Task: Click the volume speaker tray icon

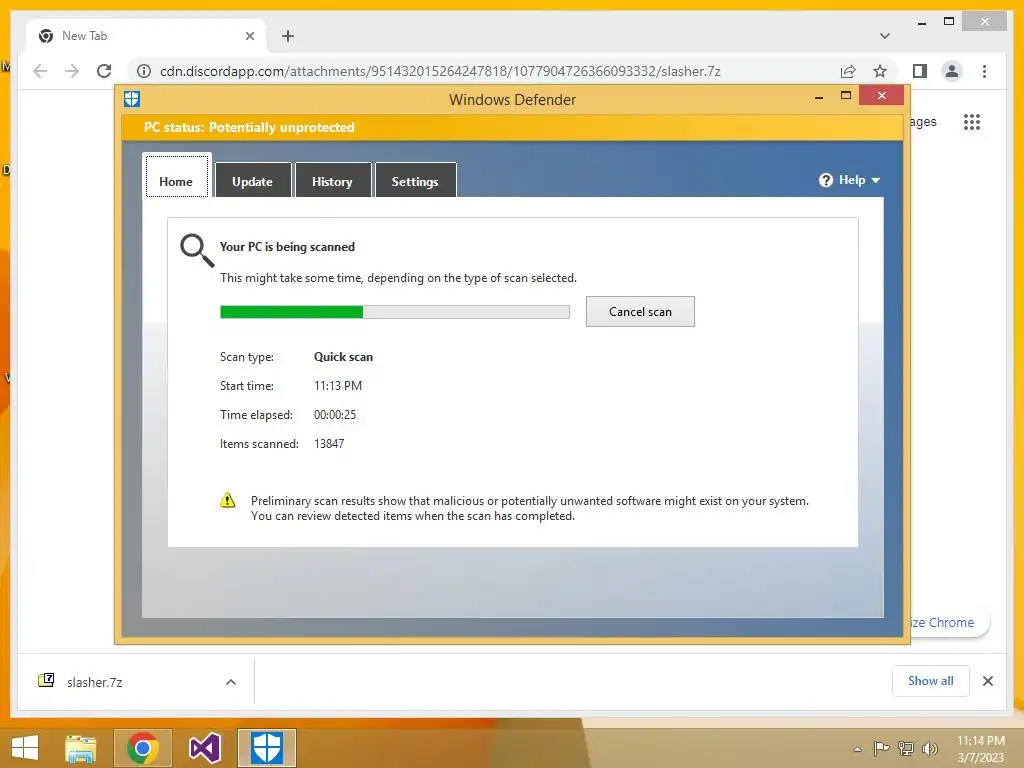Action: tap(929, 748)
